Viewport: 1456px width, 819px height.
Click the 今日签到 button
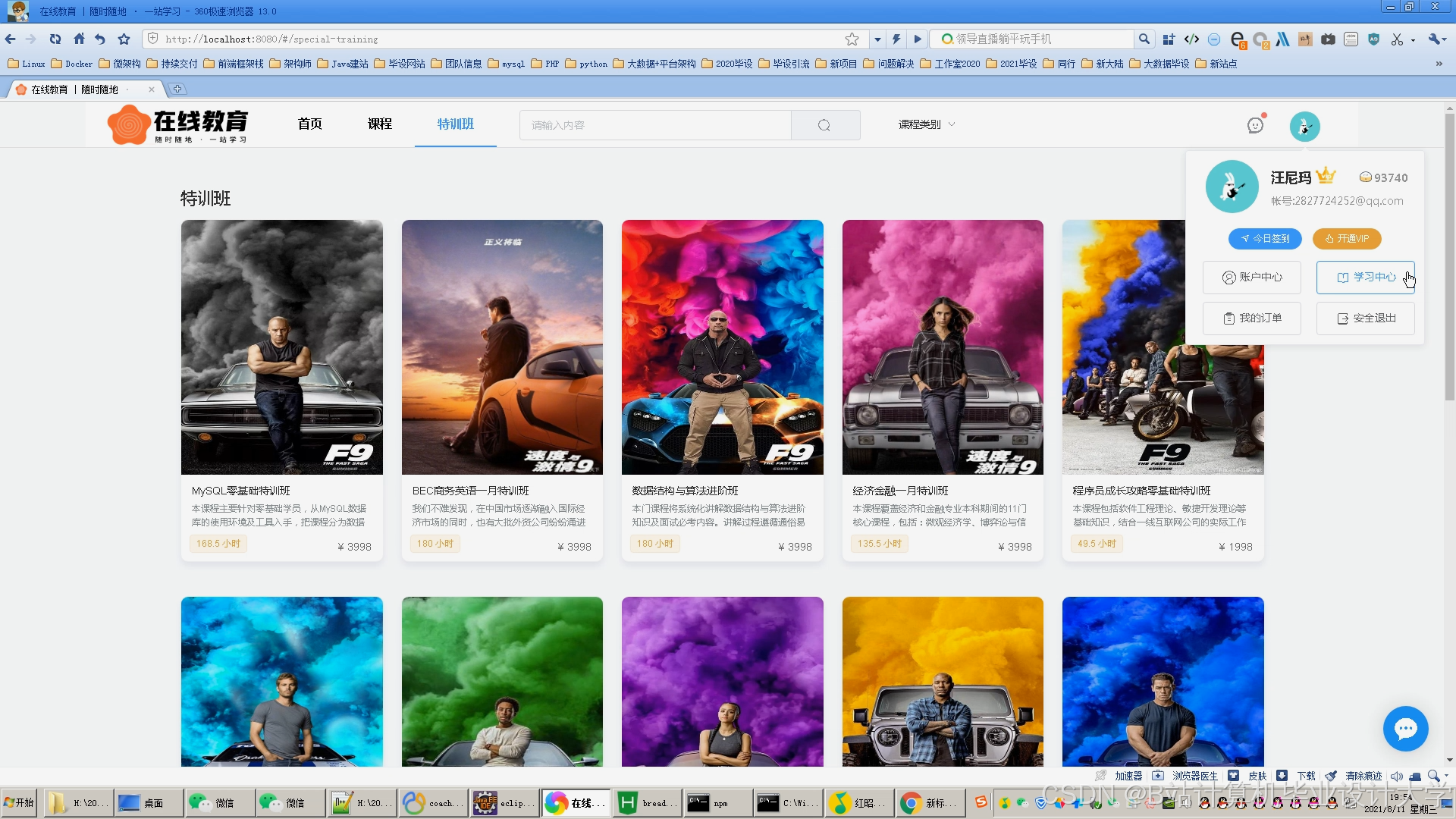(x=1265, y=238)
